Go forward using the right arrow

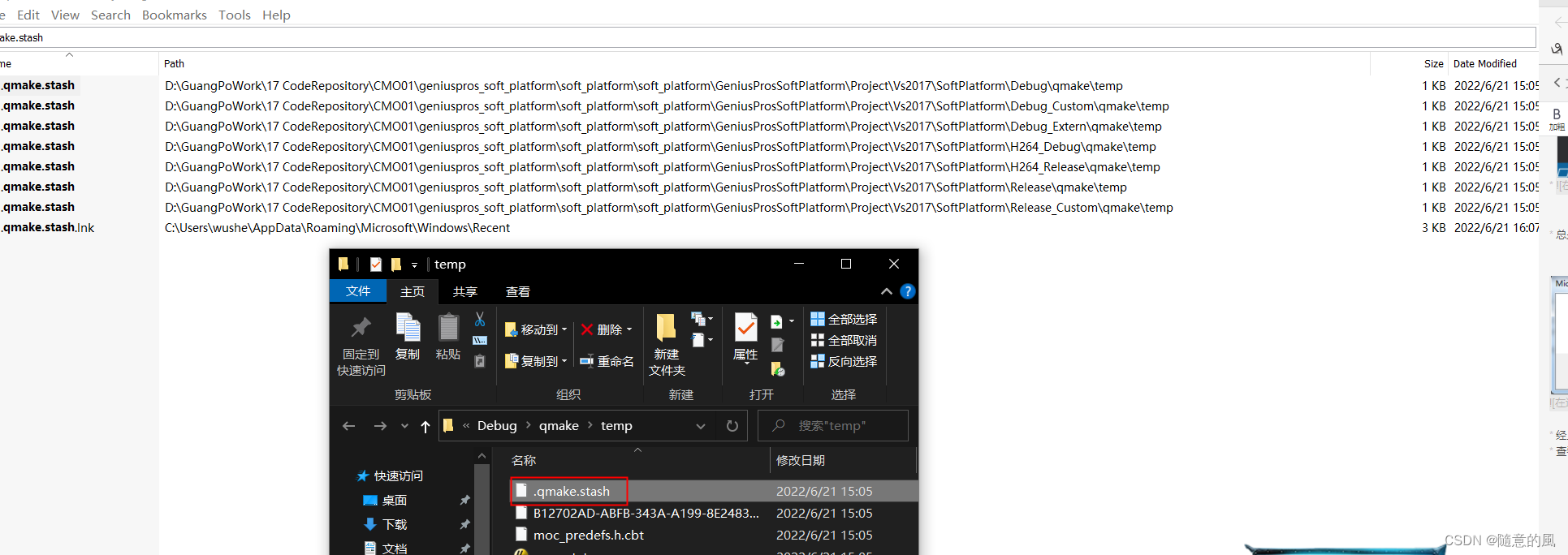click(x=380, y=426)
